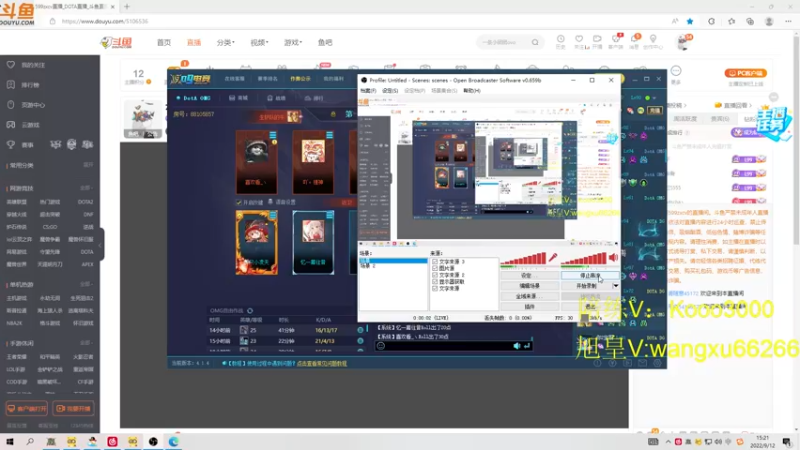This screenshot has width=800, height=450.
Task: Open the 创作中心 icon in Douyu header
Action: [x=653, y=39]
